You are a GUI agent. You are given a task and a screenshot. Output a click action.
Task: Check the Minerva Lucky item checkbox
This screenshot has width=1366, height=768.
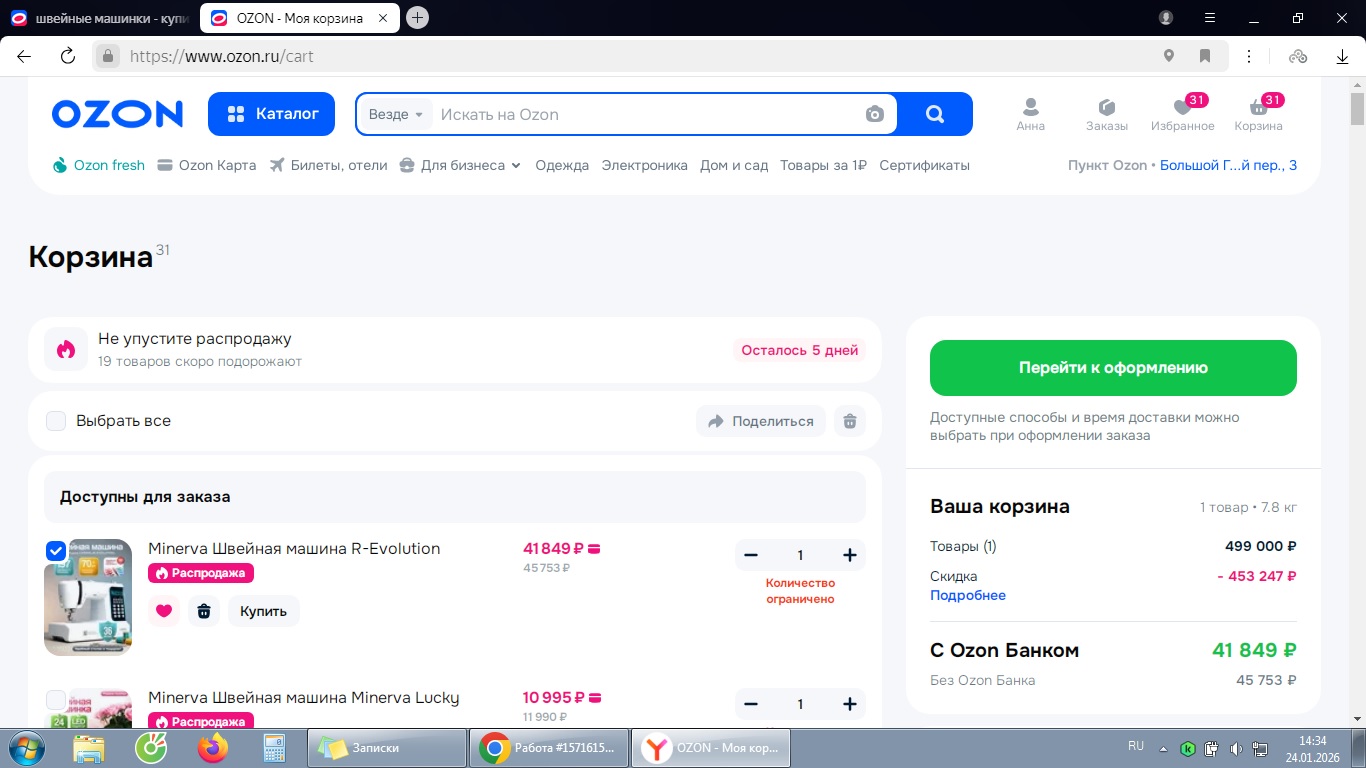[56, 700]
